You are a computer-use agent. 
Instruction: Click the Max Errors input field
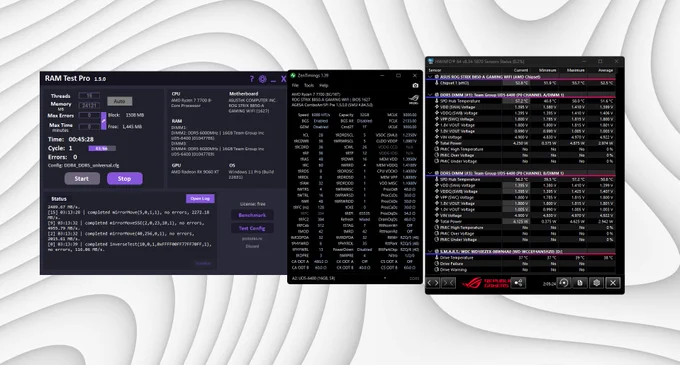tap(89, 115)
